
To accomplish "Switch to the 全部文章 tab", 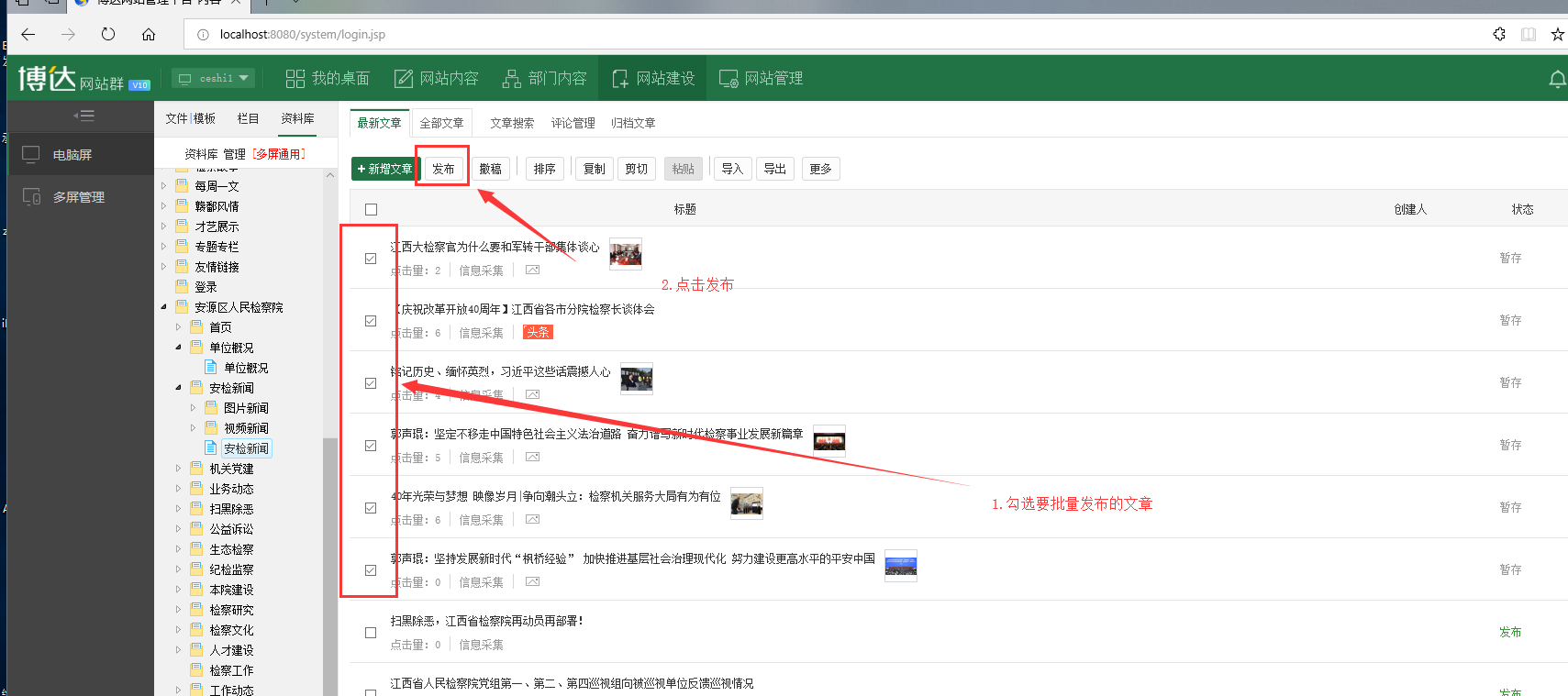I will (441, 123).
